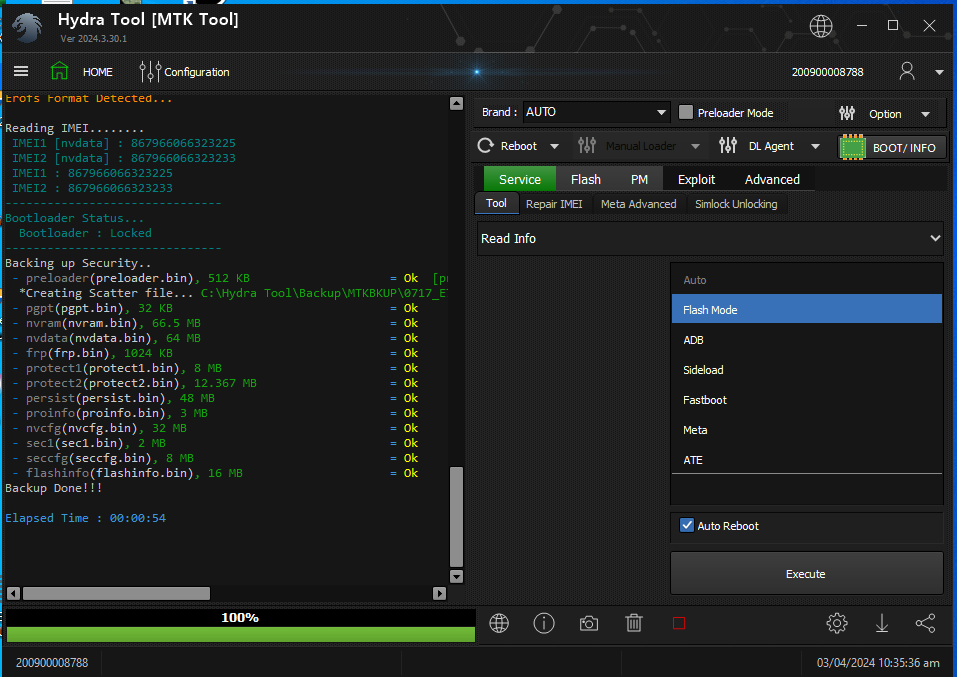The height and width of the screenshot is (677, 957).
Task: Click the 100% progress bar
Action: click(240, 626)
